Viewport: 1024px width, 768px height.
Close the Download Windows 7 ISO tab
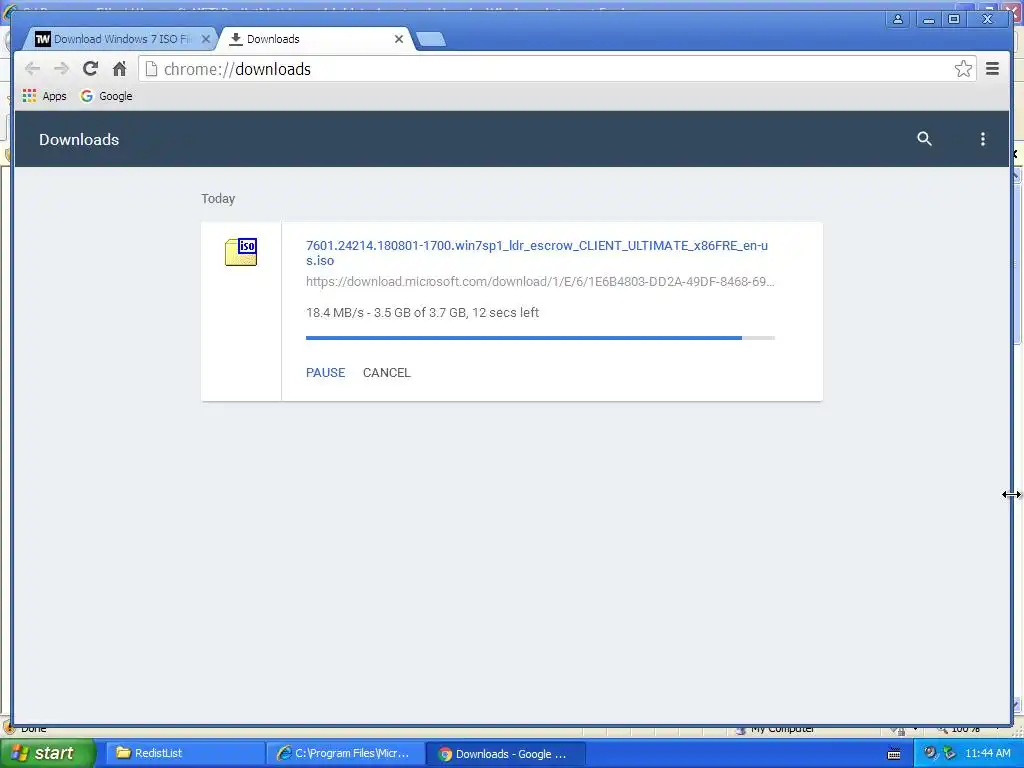[x=205, y=39]
